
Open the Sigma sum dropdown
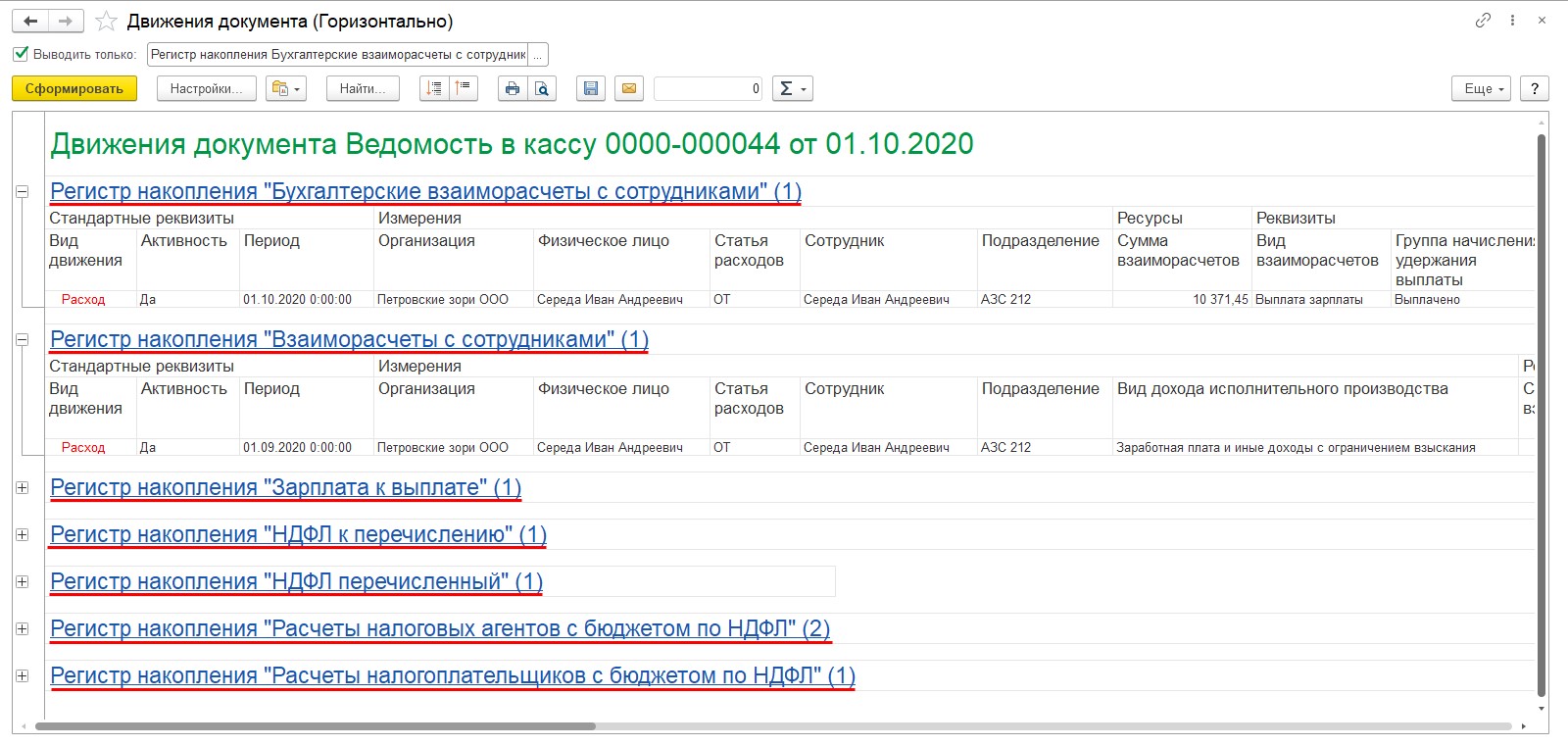pos(793,88)
